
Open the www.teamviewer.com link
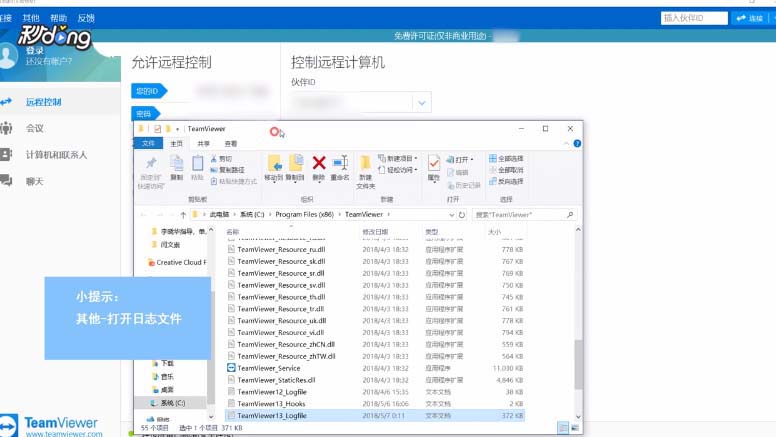click(64, 434)
